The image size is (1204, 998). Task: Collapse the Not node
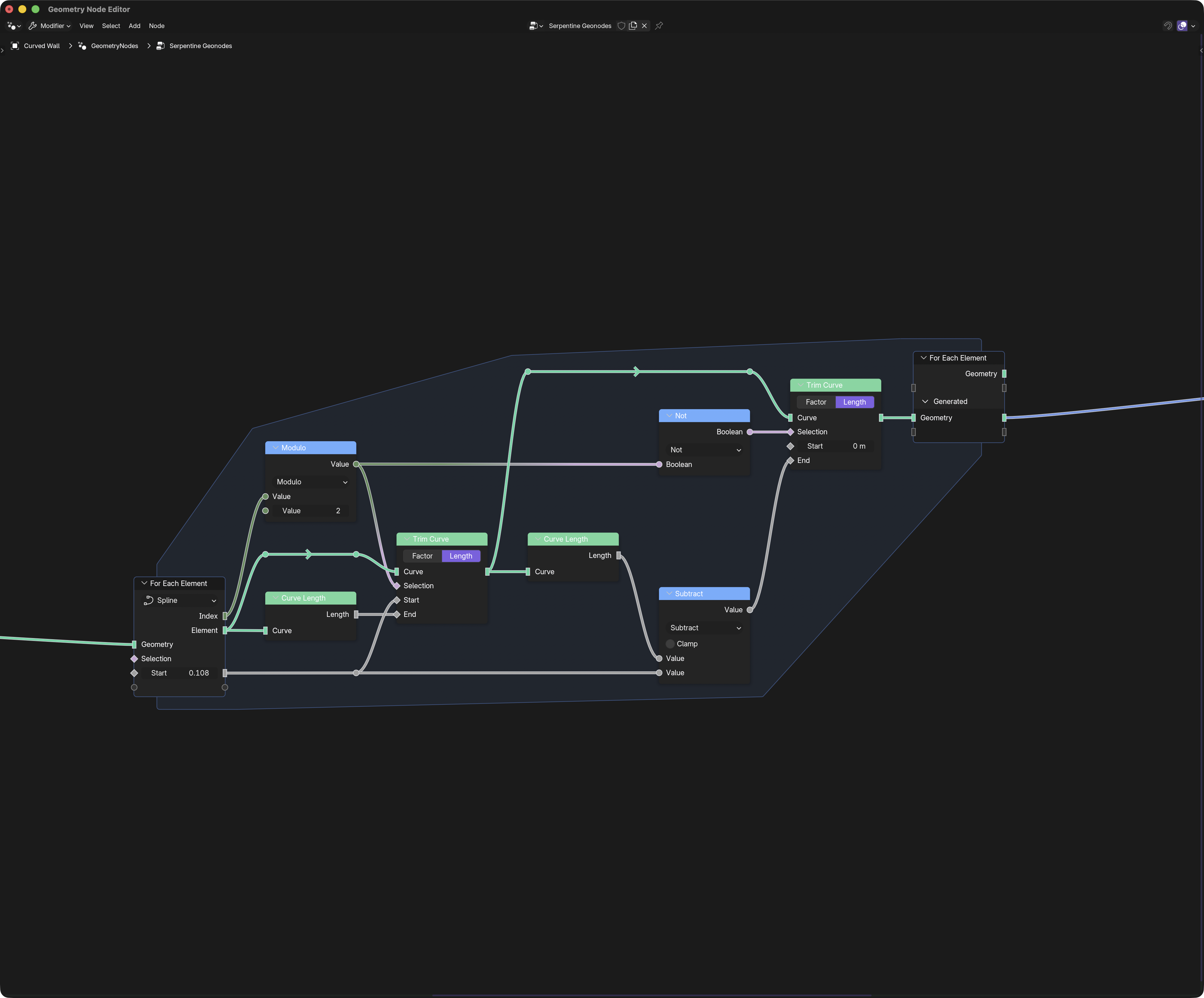coord(669,415)
